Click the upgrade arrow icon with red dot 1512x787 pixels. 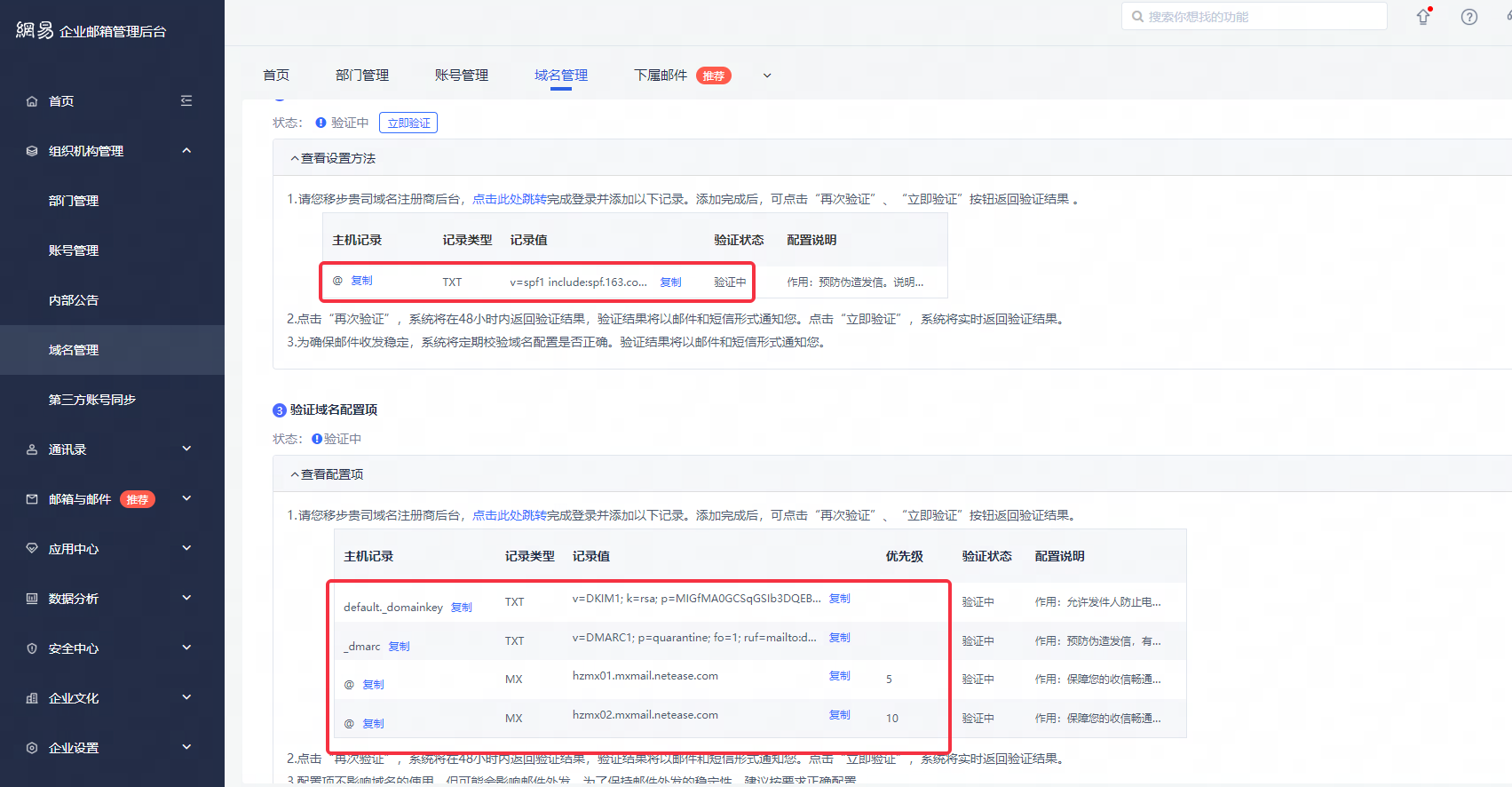click(x=1423, y=17)
